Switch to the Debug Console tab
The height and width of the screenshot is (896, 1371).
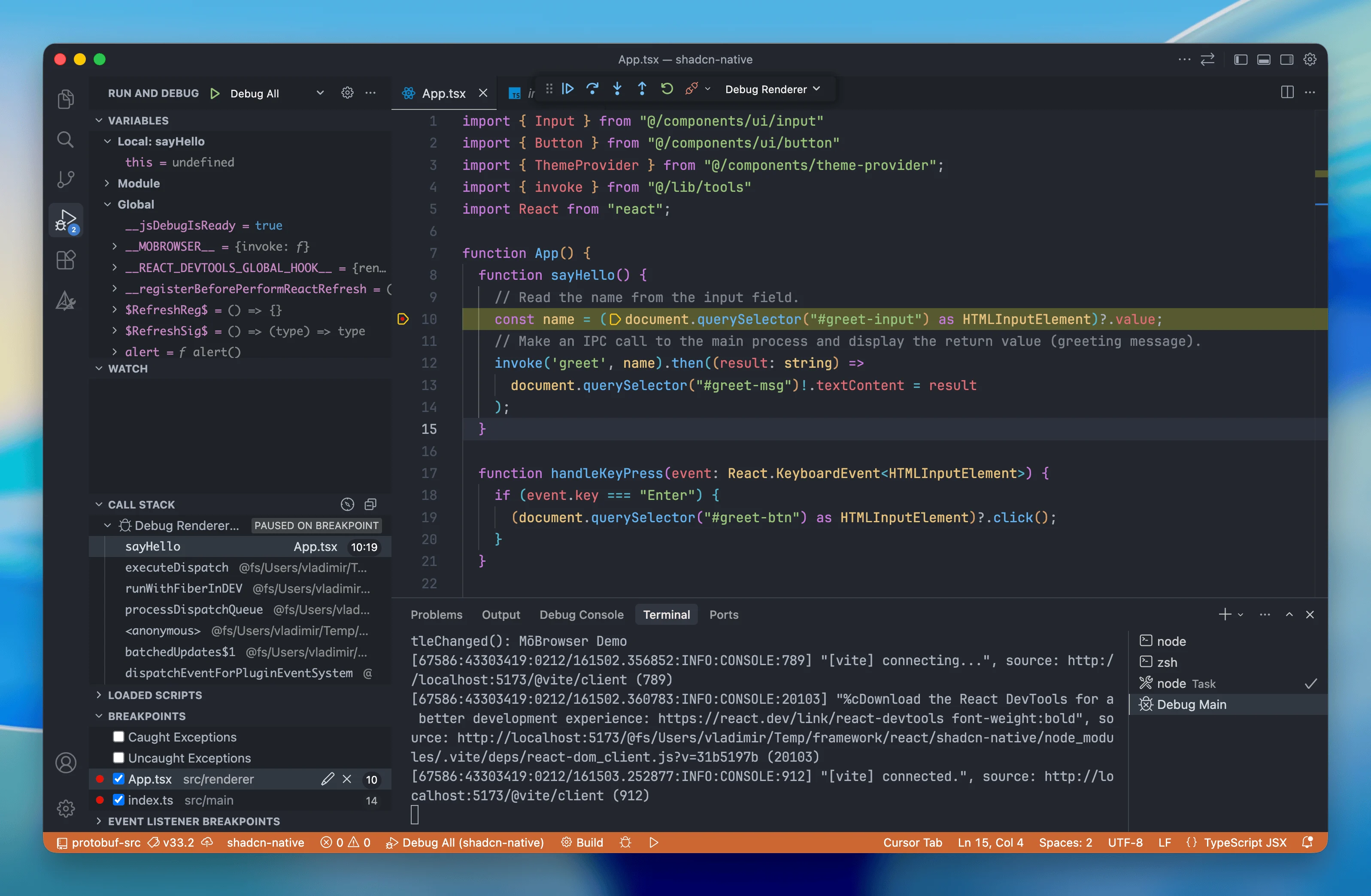click(581, 614)
